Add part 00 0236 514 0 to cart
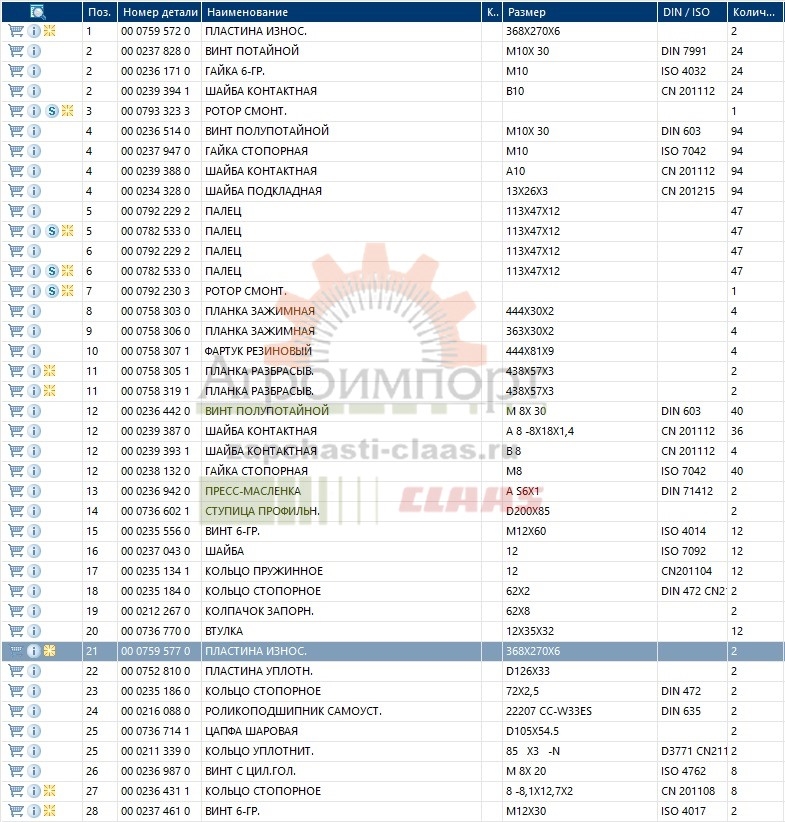Image resolution: width=785 pixels, height=822 pixels. [x=16, y=131]
